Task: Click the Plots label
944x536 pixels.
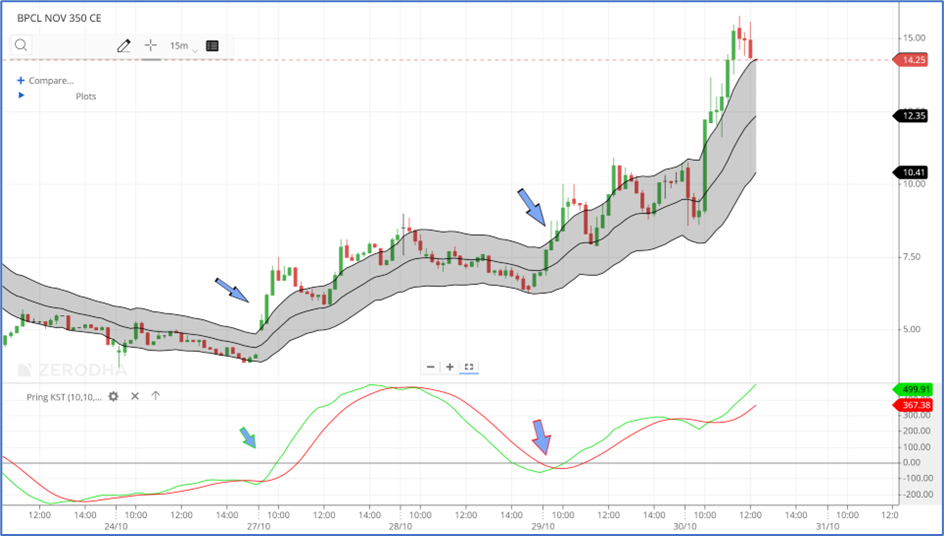Action: pos(86,96)
